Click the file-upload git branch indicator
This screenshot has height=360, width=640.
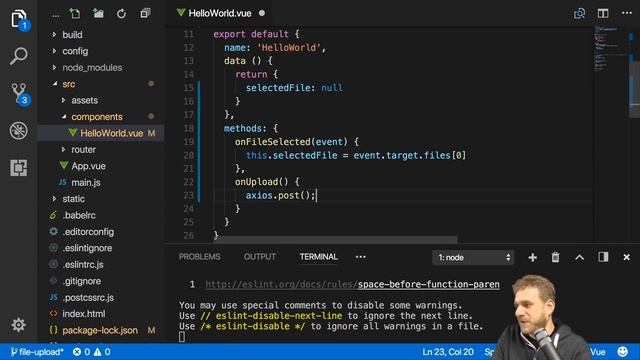[37, 352]
